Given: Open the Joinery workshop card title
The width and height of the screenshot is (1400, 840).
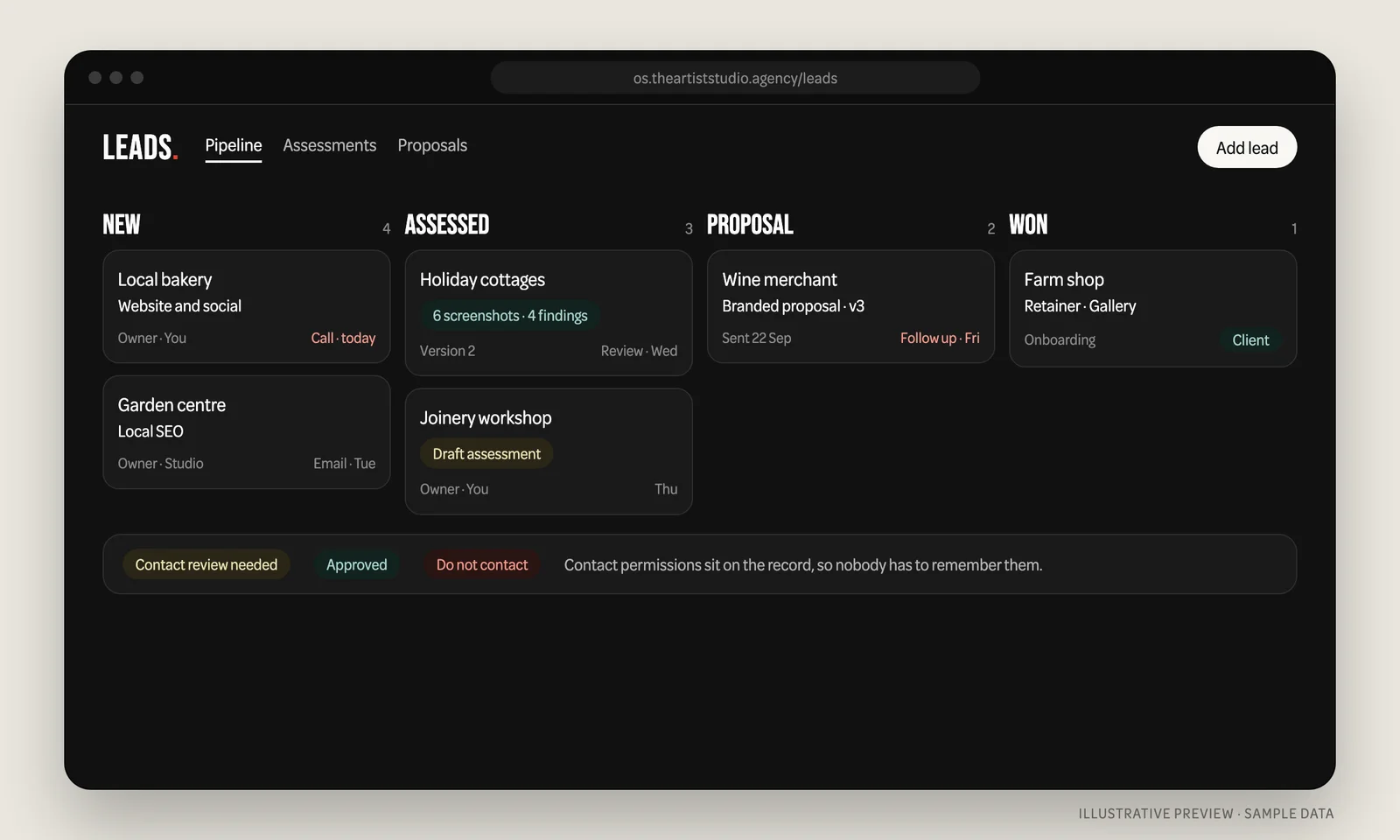Looking at the screenshot, I should pos(486,418).
